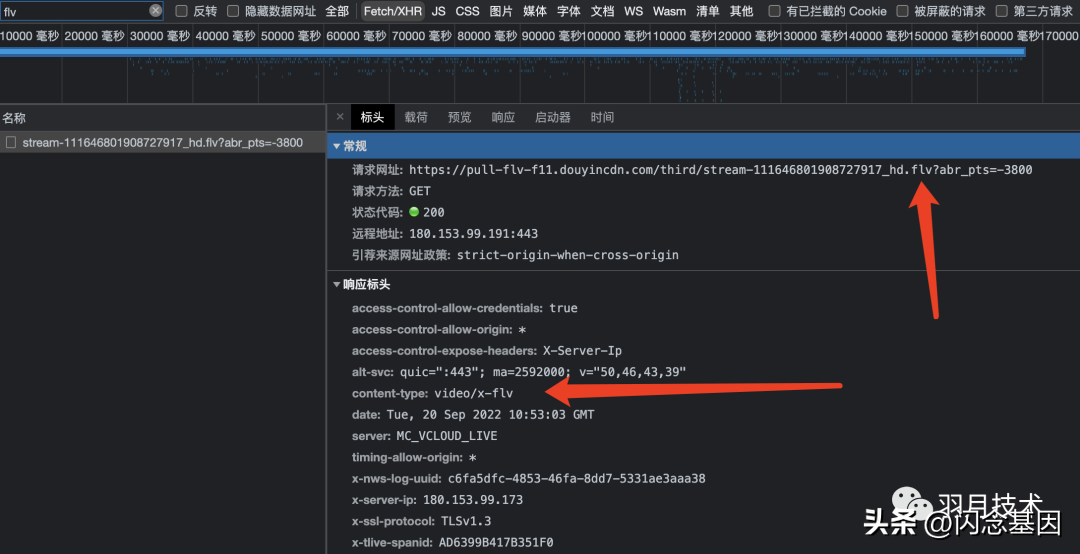
Task: Click the access-control-allow-origin header row
Action: (439, 329)
